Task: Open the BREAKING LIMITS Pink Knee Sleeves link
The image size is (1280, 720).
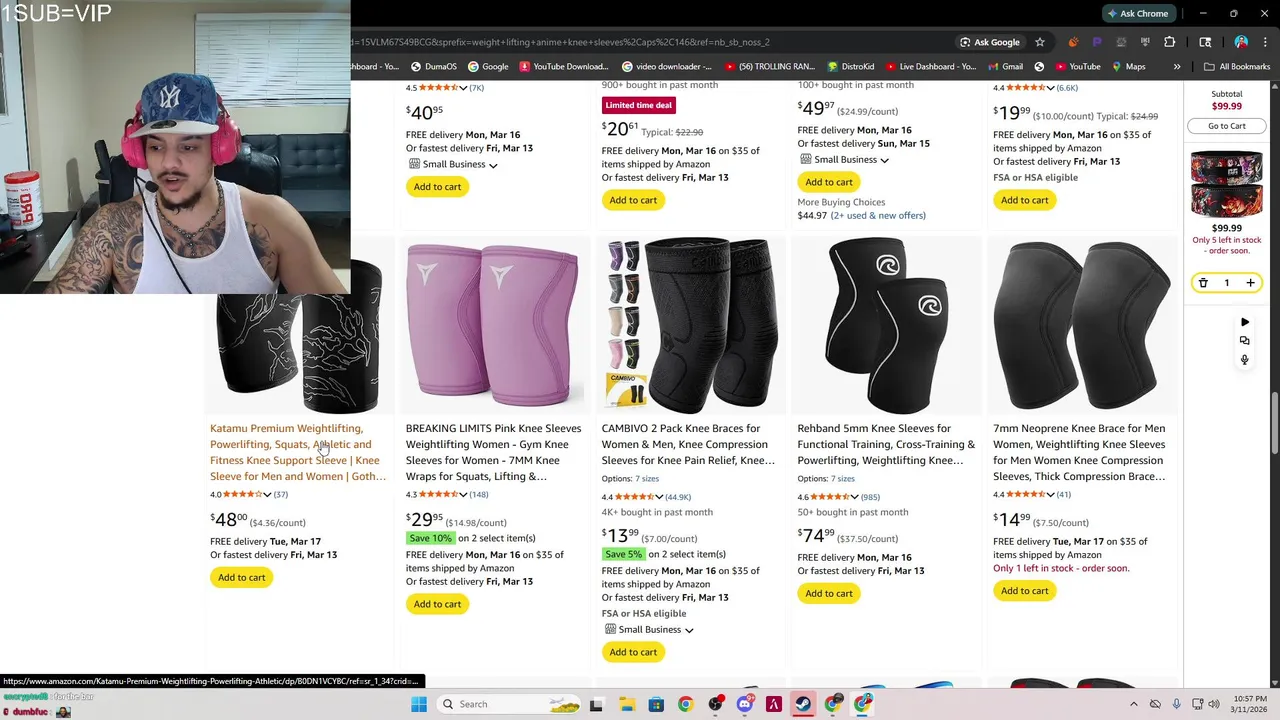Action: 493,452
